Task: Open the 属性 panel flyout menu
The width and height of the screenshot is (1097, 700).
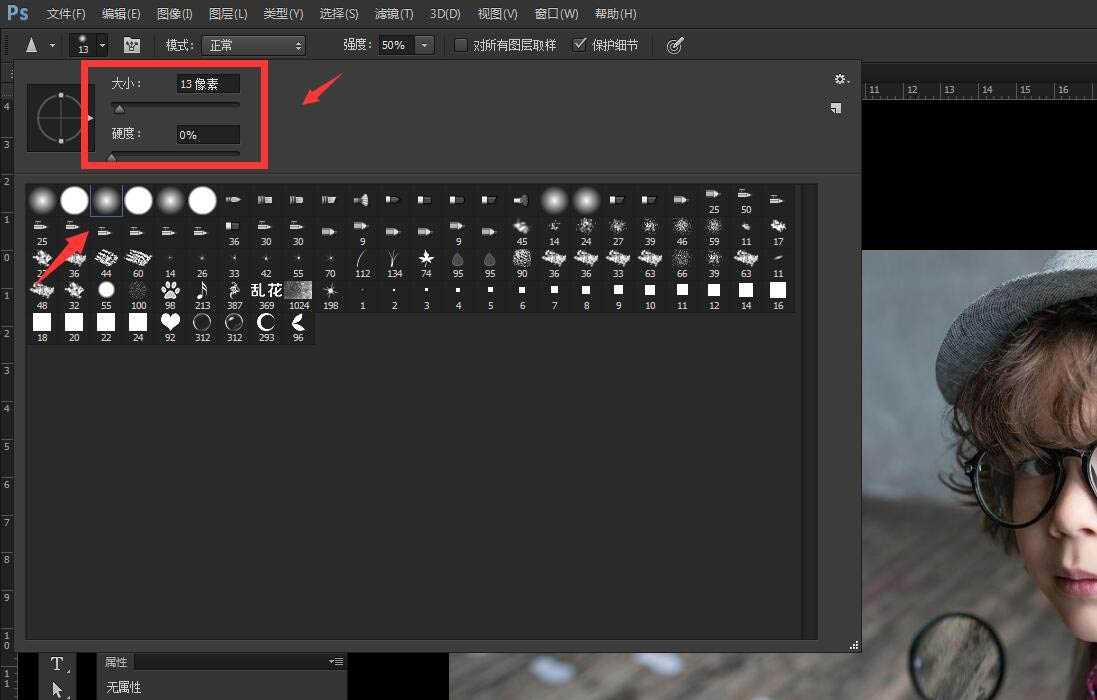Action: 336,662
